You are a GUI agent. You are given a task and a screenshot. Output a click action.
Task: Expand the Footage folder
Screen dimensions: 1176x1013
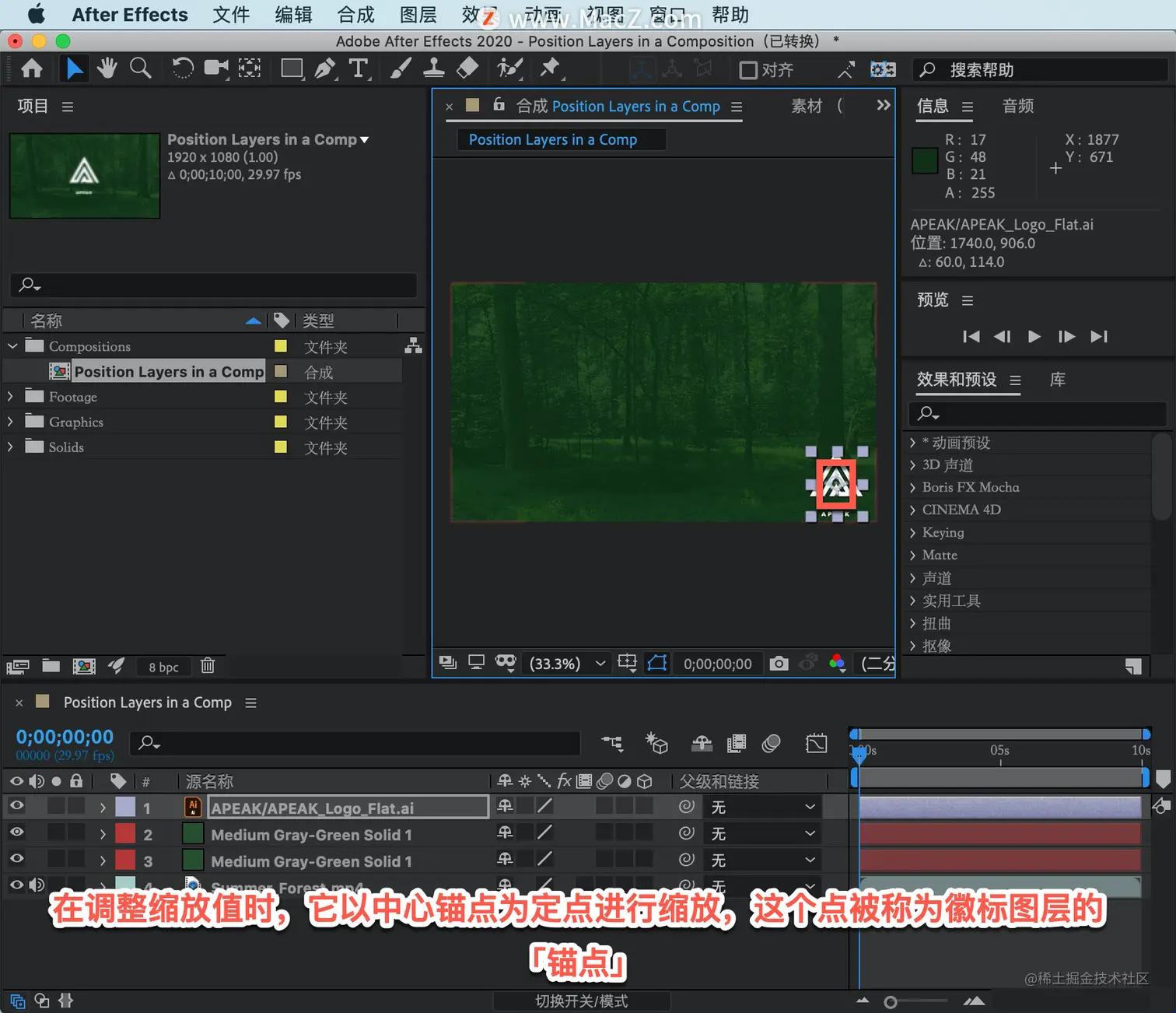[10, 397]
